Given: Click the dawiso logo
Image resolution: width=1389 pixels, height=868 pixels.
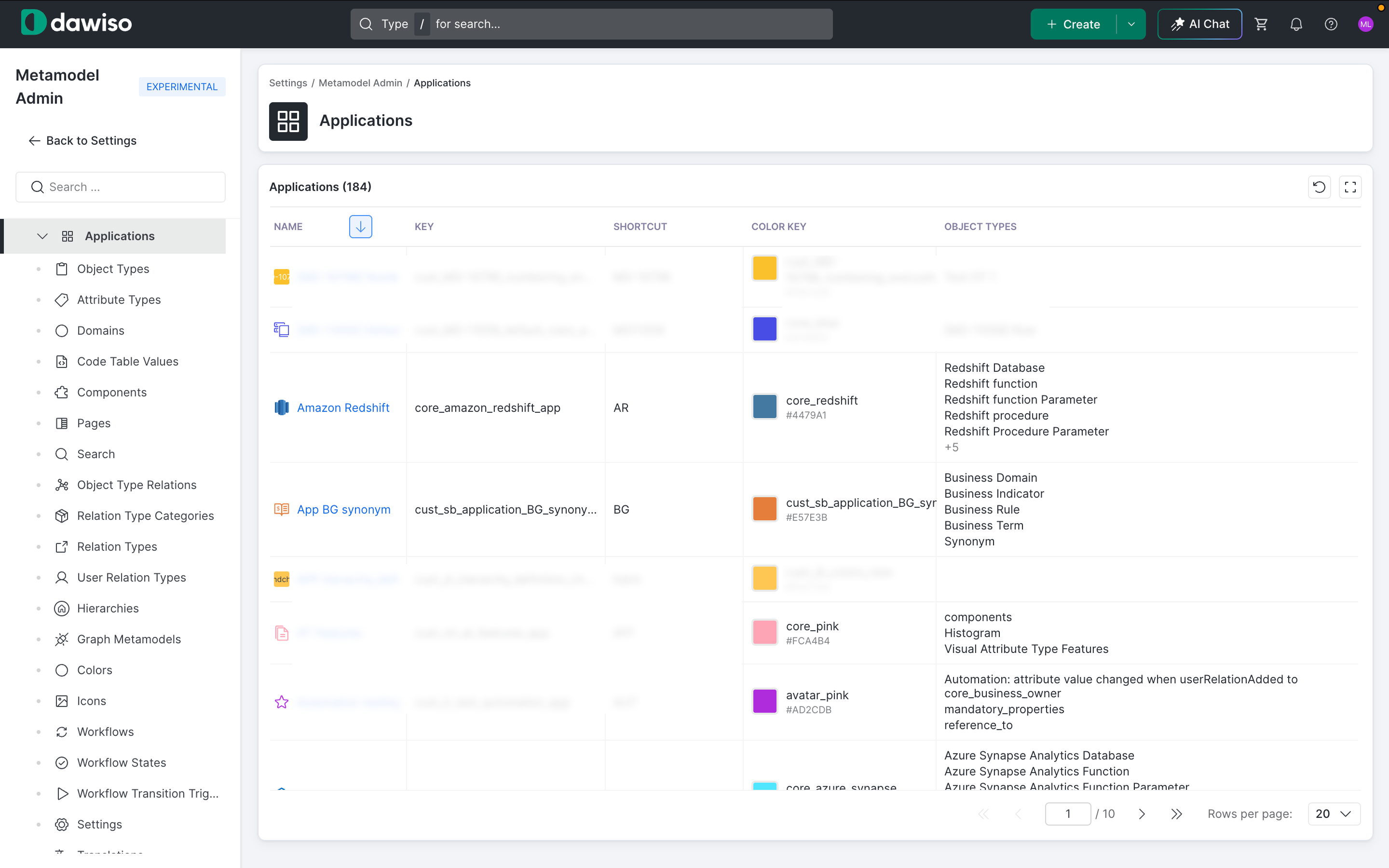Looking at the screenshot, I should coord(76,23).
